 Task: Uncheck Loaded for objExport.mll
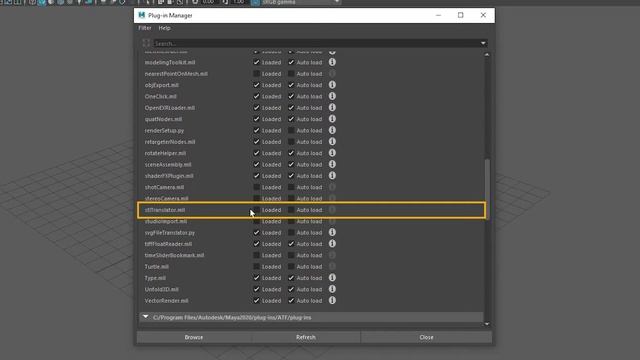[x=256, y=85]
